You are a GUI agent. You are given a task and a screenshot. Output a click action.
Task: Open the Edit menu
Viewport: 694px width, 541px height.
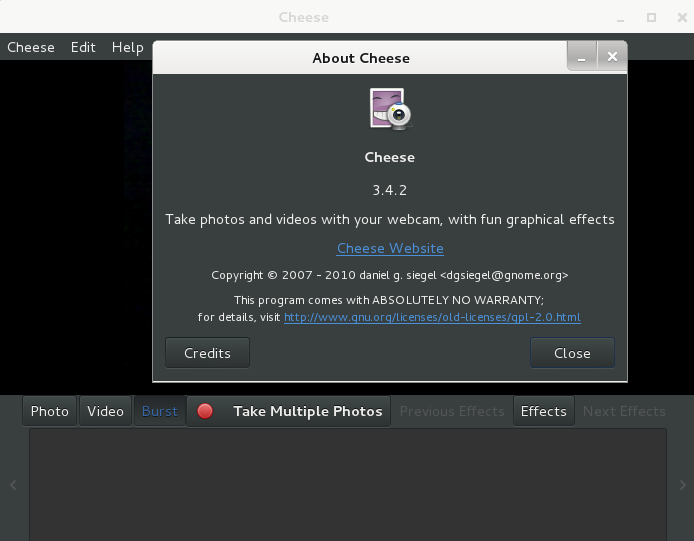click(x=83, y=47)
